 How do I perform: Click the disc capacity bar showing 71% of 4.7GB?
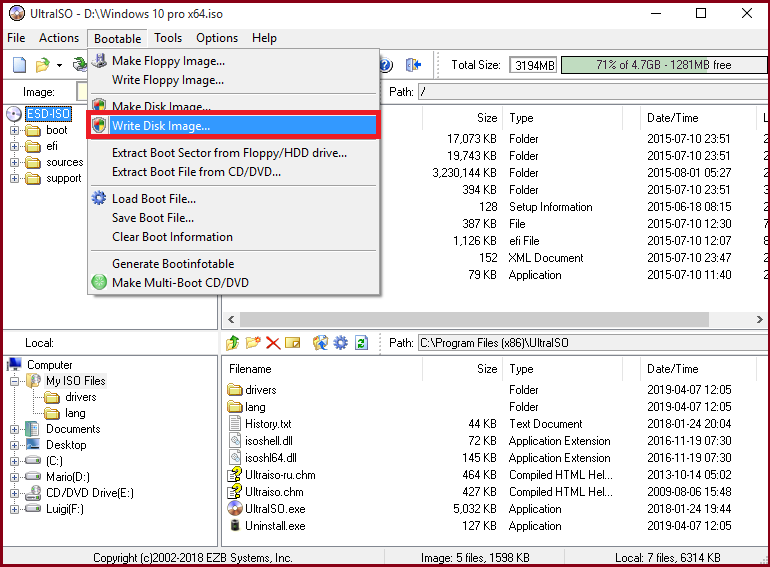point(664,65)
